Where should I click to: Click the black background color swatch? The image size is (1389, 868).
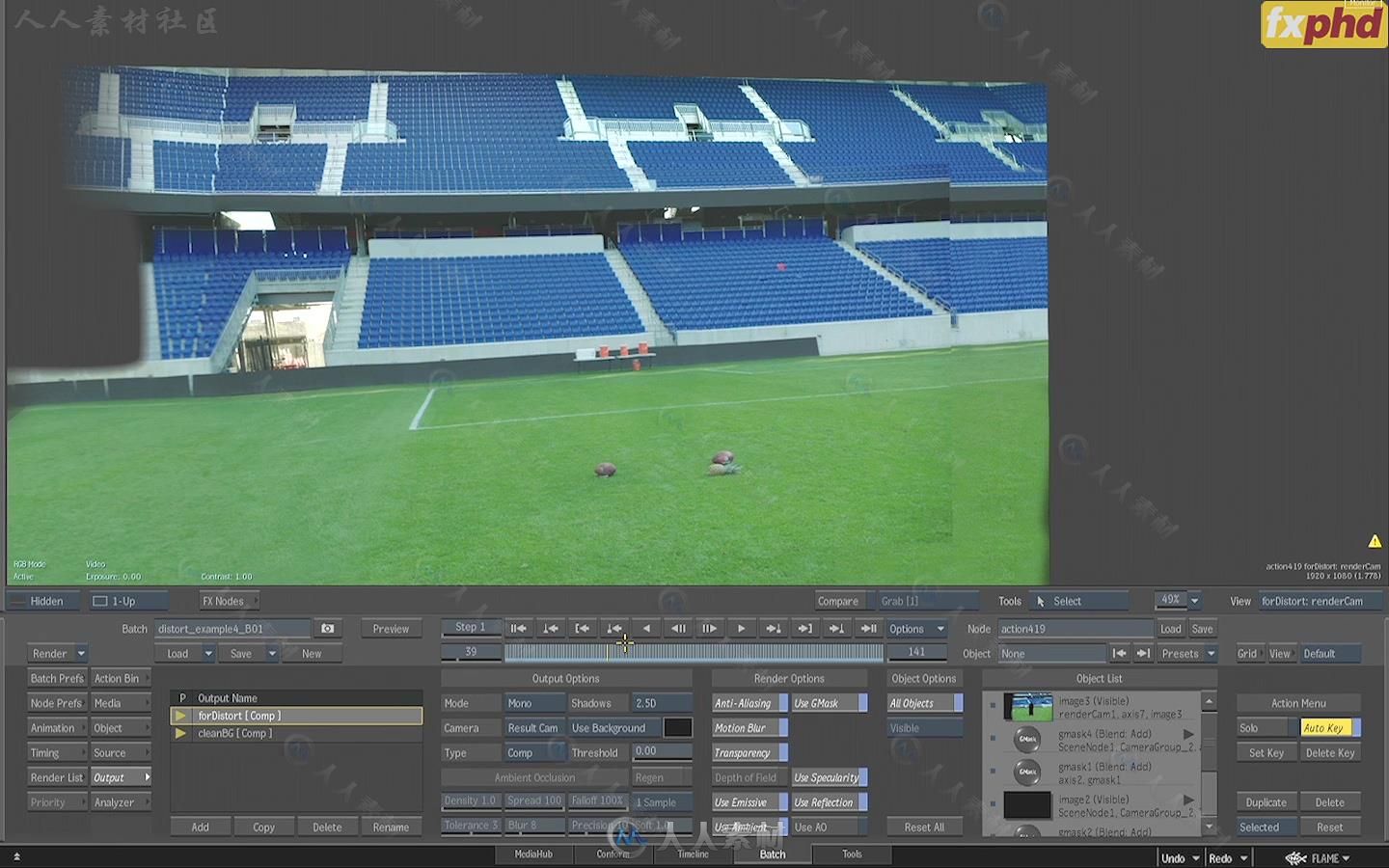click(677, 728)
